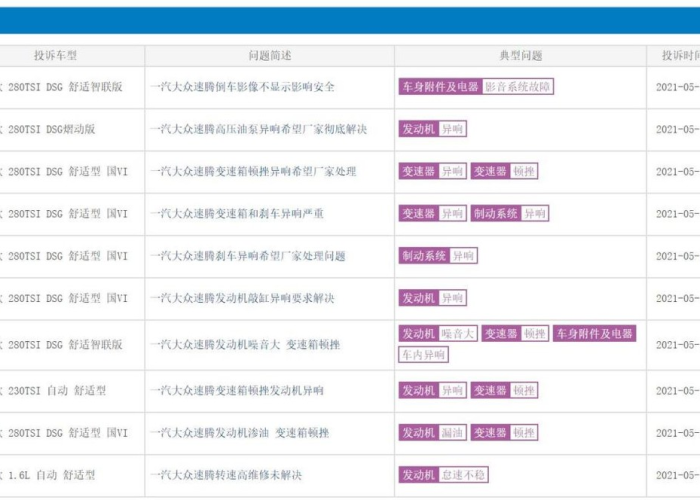
Task: Select 280TSI DSG 舒适型 国VI in 变速箱和刹车 row
Action: tap(68, 214)
